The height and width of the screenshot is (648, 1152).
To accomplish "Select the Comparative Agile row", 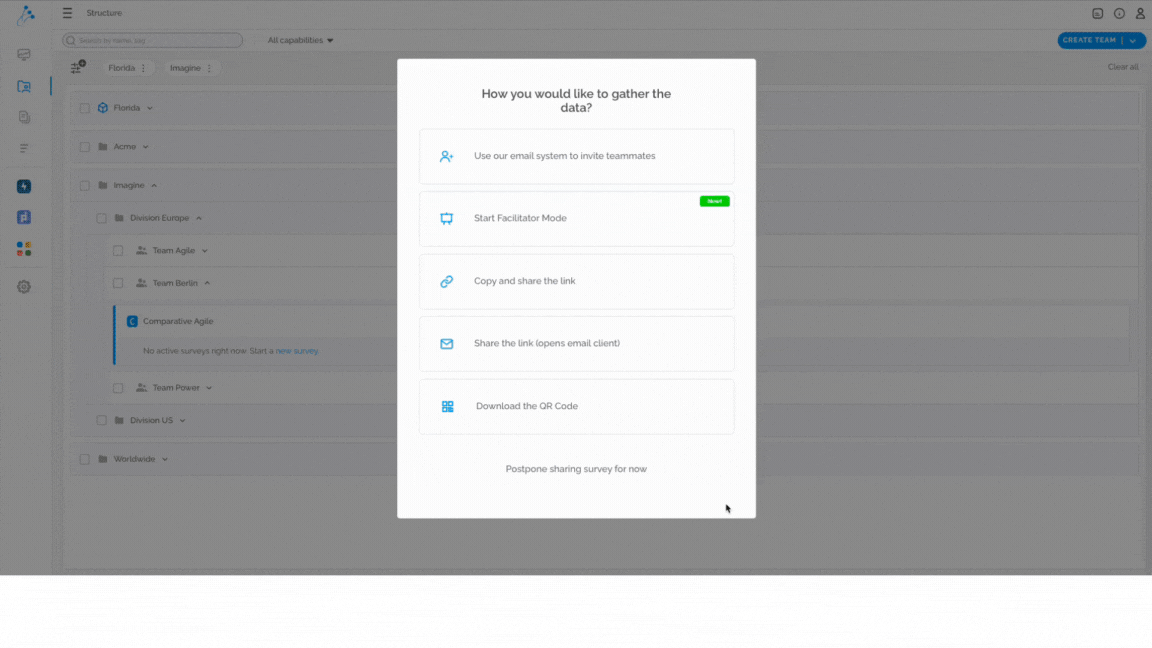I will [x=622, y=321].
